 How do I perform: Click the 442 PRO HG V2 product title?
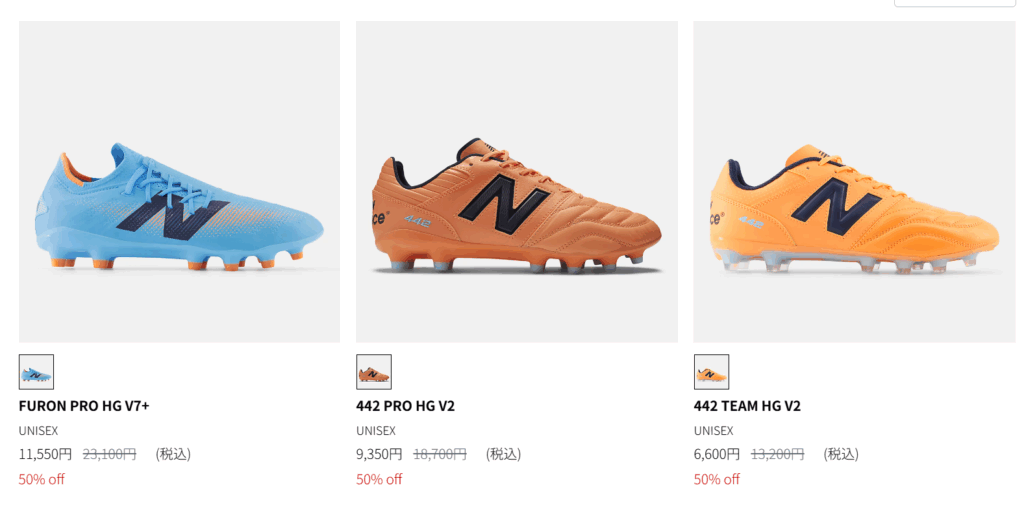[x=405, y=406]
